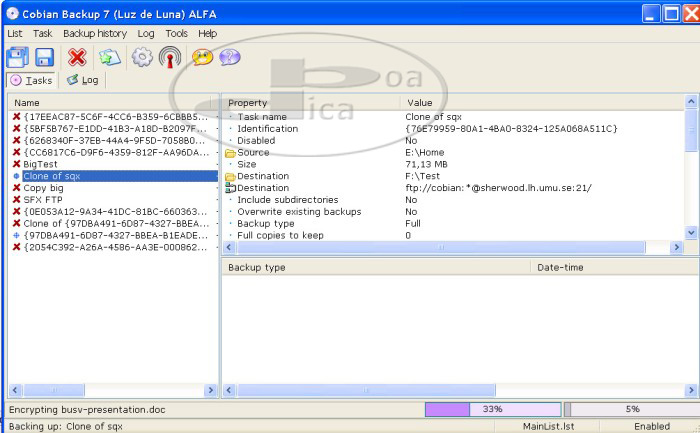Click the save all floppy disks icon

click(x=18, y=57)
